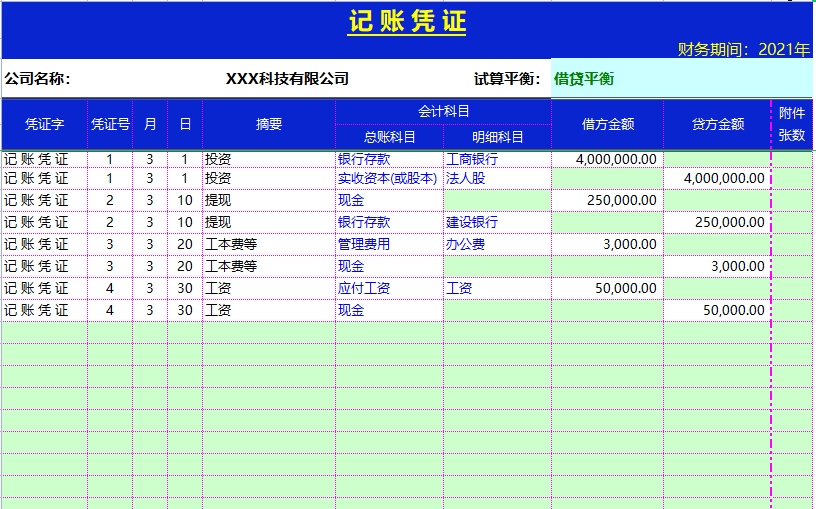Select the 建设银行 detail account cell
The height and width of the screenshot is (509, 816).
[x=498, y=222]
